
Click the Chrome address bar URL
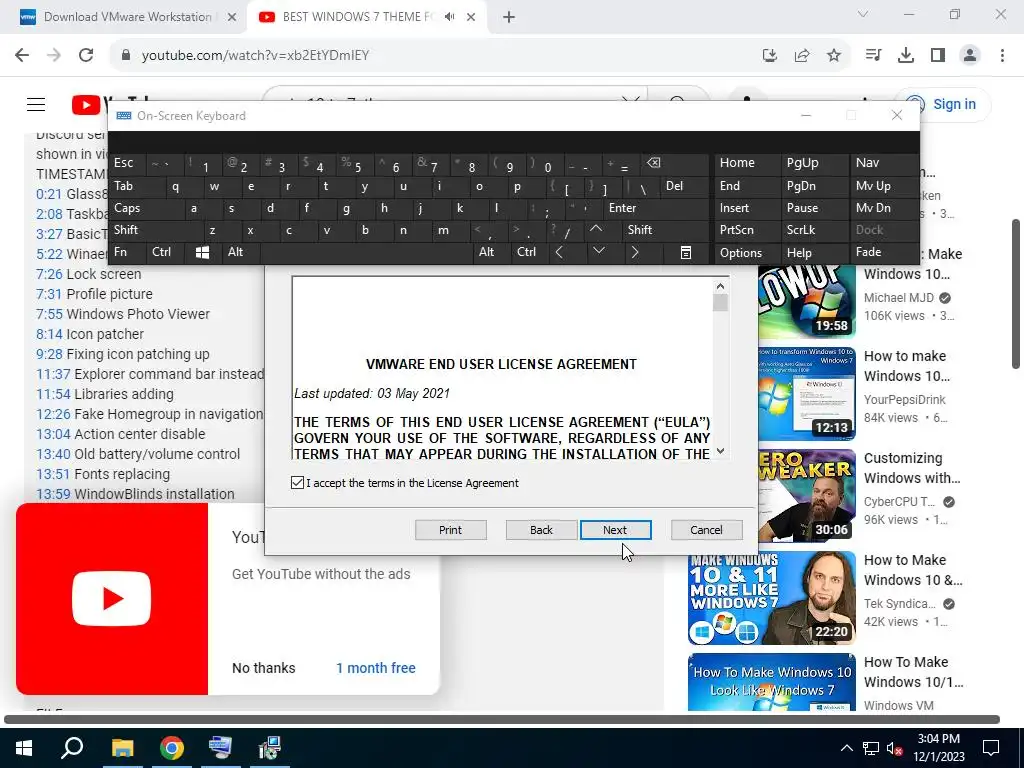255,56
